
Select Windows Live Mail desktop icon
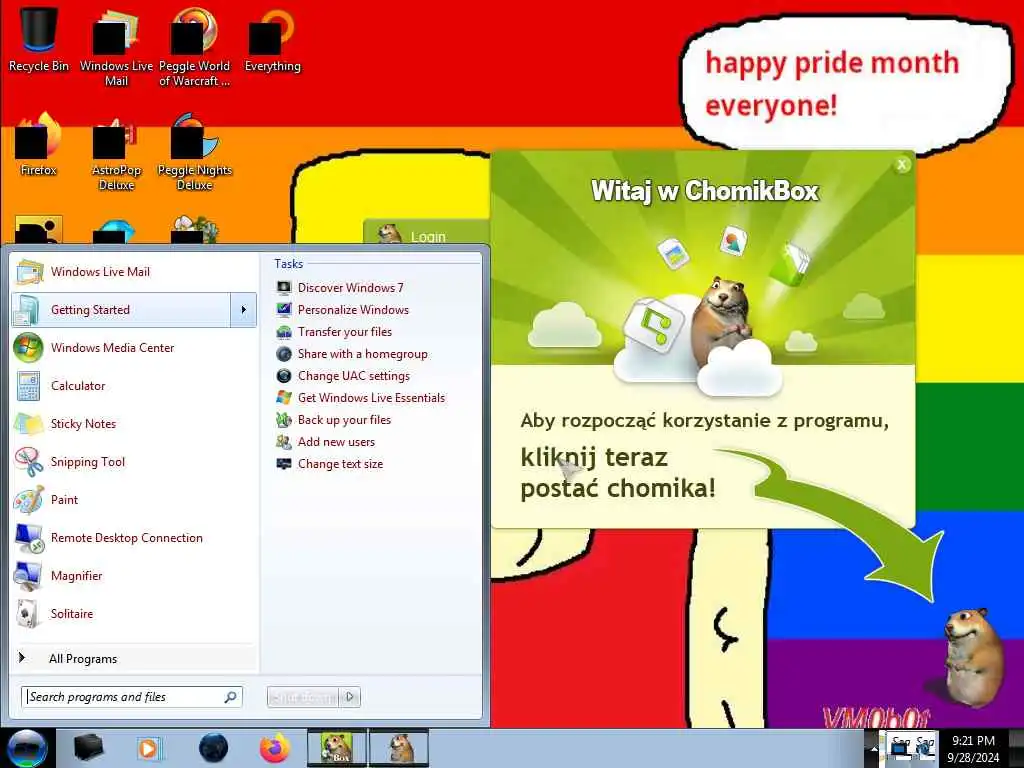116,46
